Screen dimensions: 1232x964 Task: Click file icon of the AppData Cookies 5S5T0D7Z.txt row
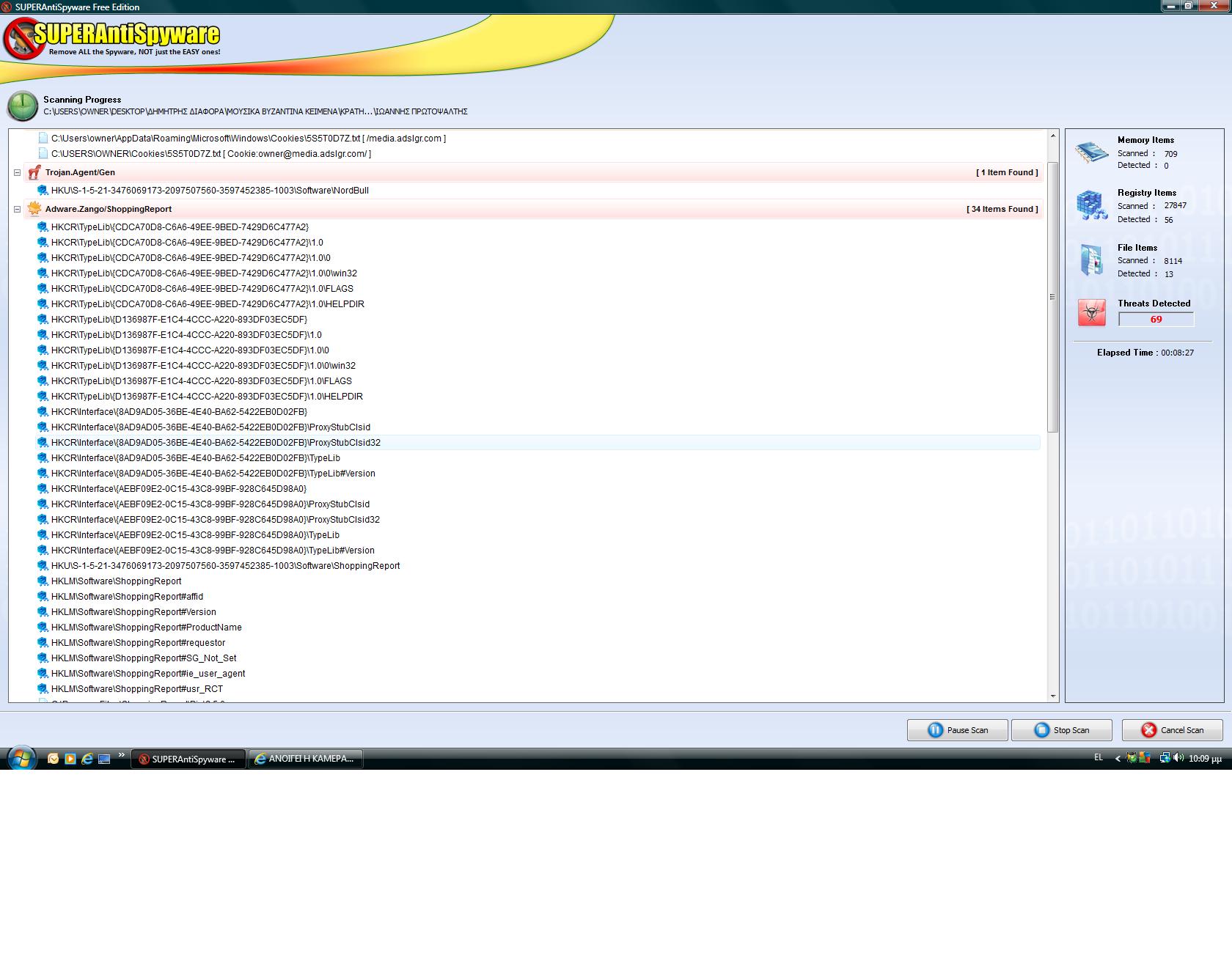pos(43,138)
